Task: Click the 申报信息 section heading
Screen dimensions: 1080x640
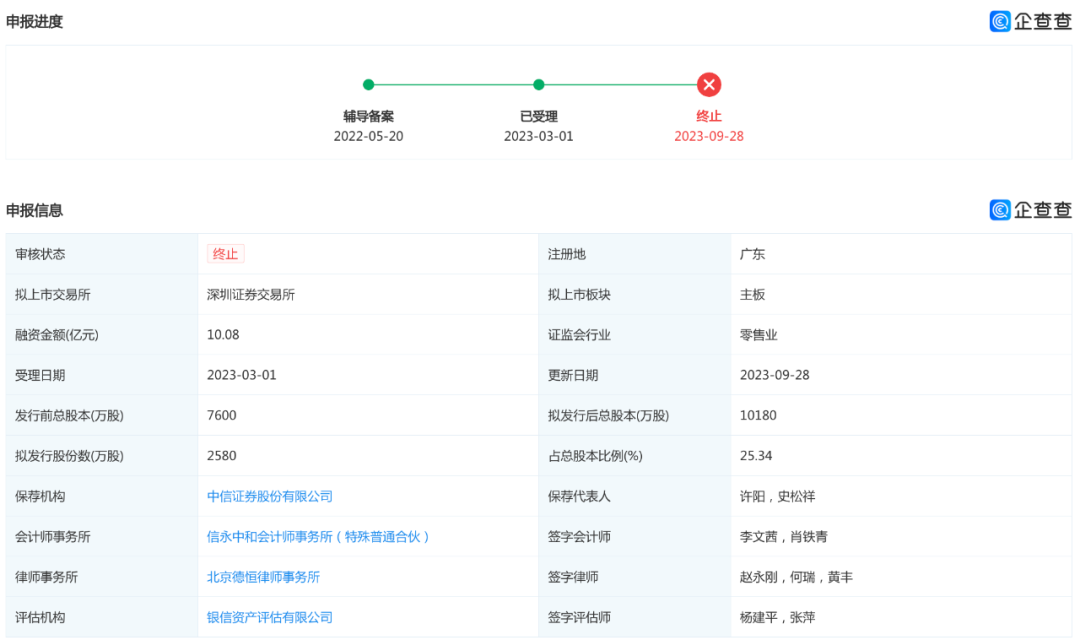Action: pos(36,210)
